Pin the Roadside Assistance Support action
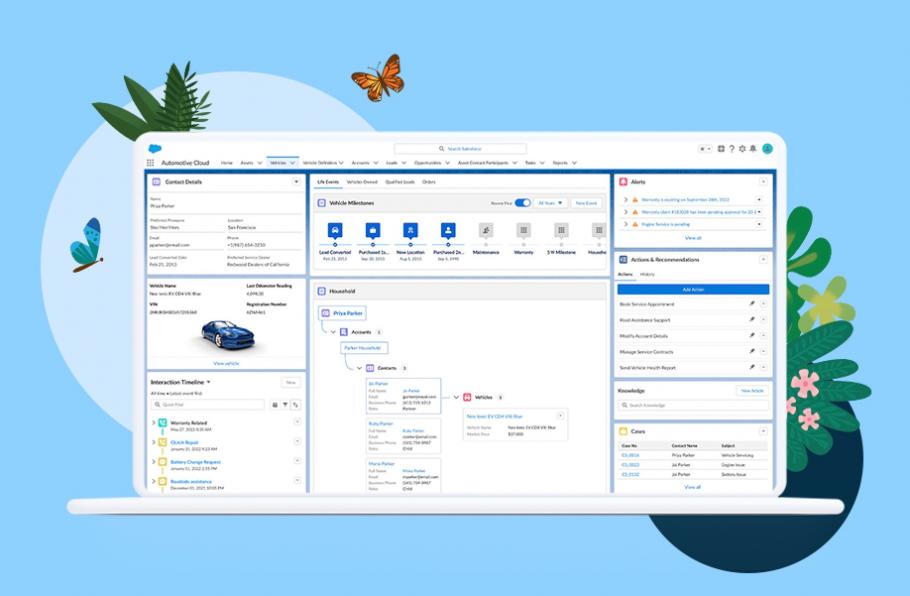 coord(752,320)
